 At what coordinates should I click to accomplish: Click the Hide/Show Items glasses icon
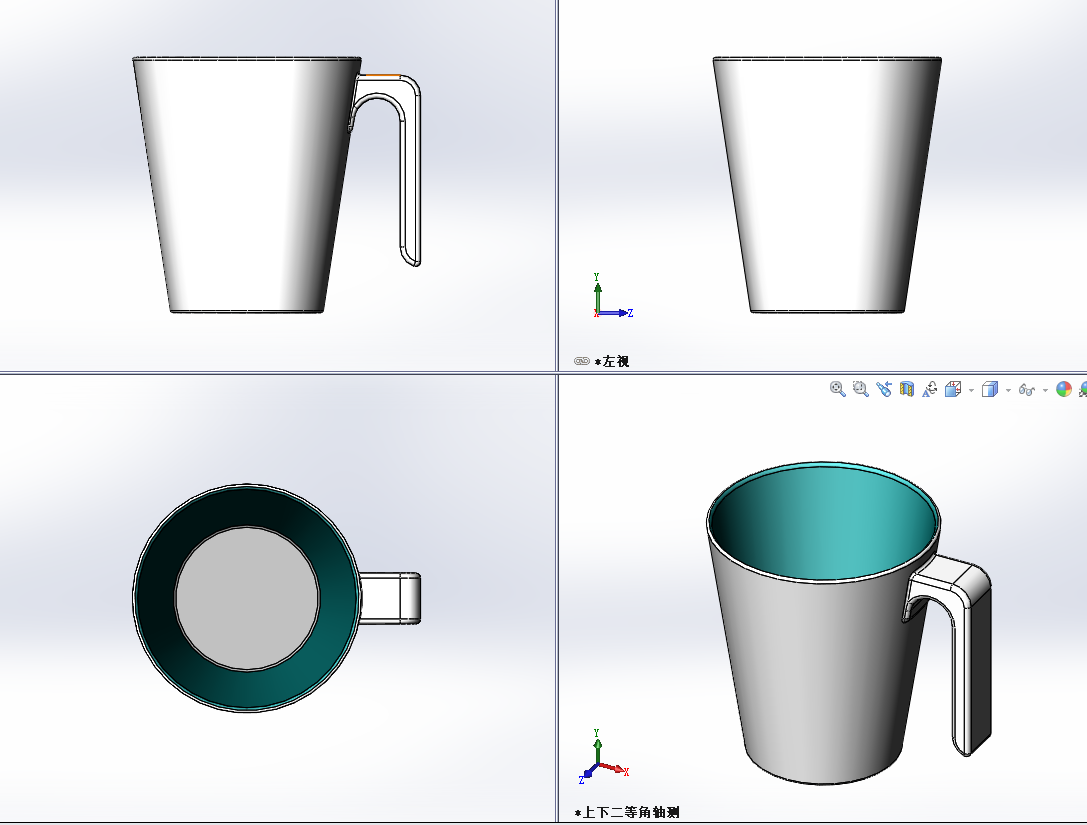(1027, 390)
